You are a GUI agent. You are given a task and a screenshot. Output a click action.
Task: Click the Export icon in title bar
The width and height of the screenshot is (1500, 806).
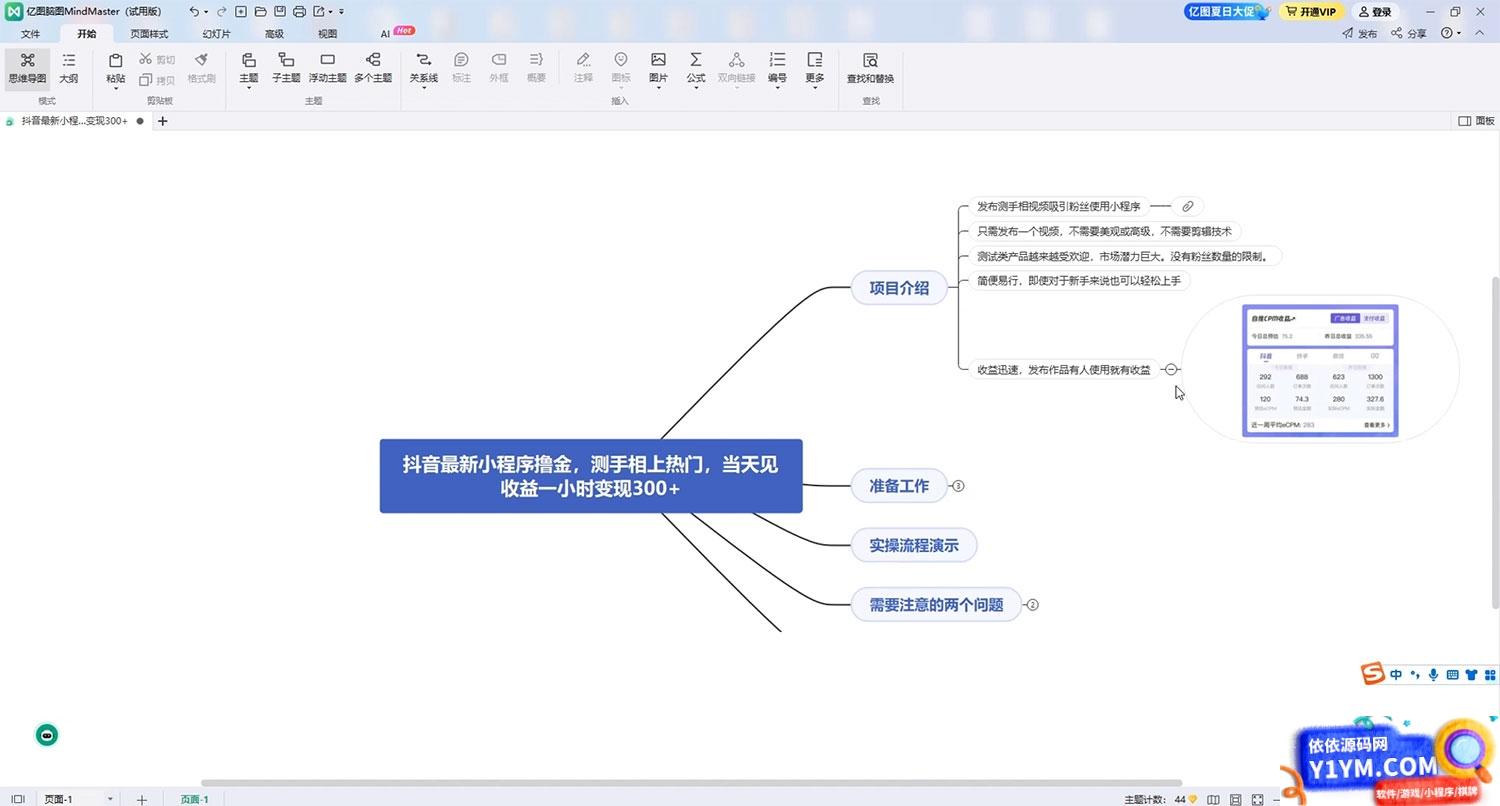tap(319, 12)
